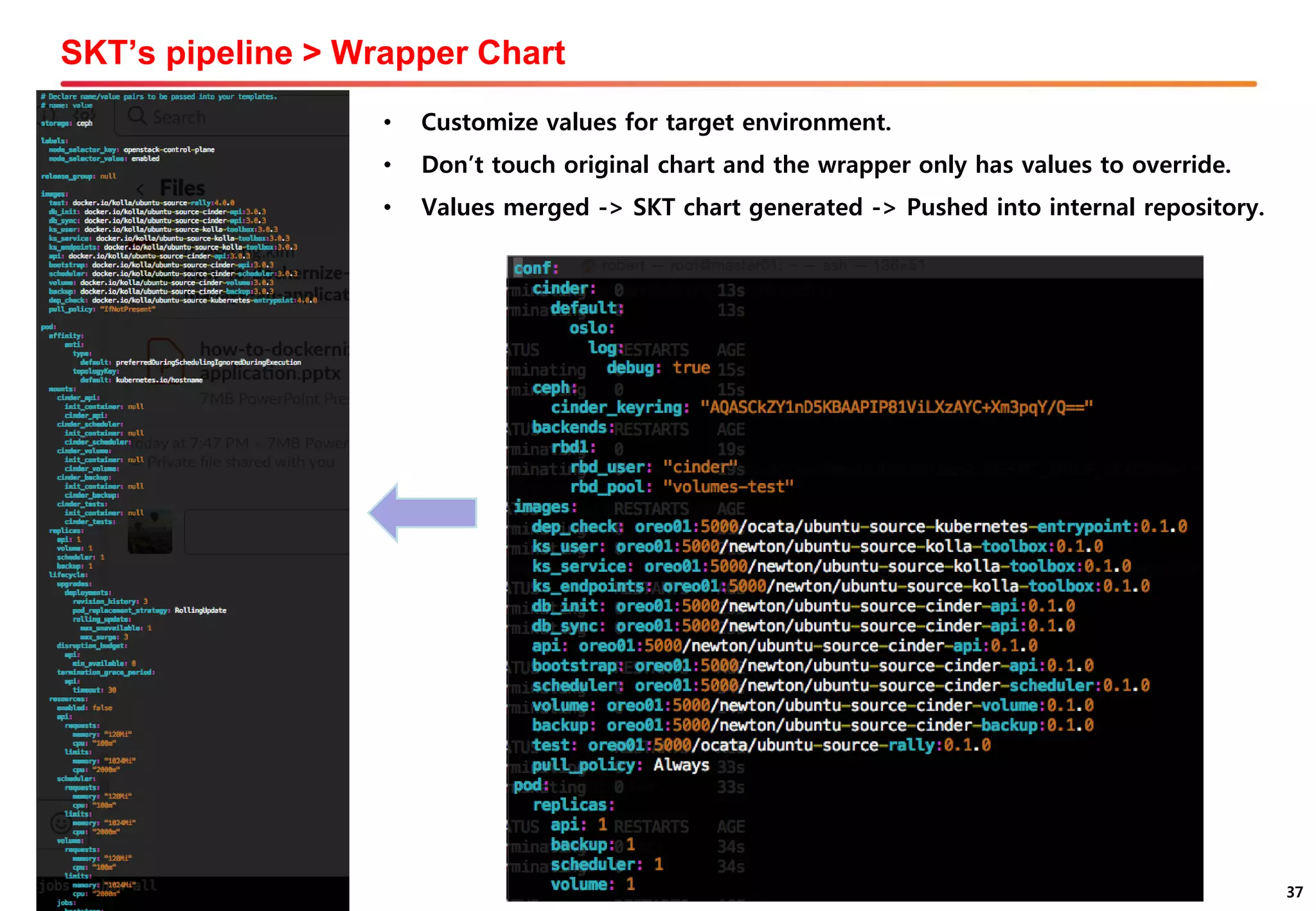Image resolution: width=1316 pixels, height=911 pixels.
Task: Click the pull_policy "IfNotPresent" line
Action: [102, 309]
